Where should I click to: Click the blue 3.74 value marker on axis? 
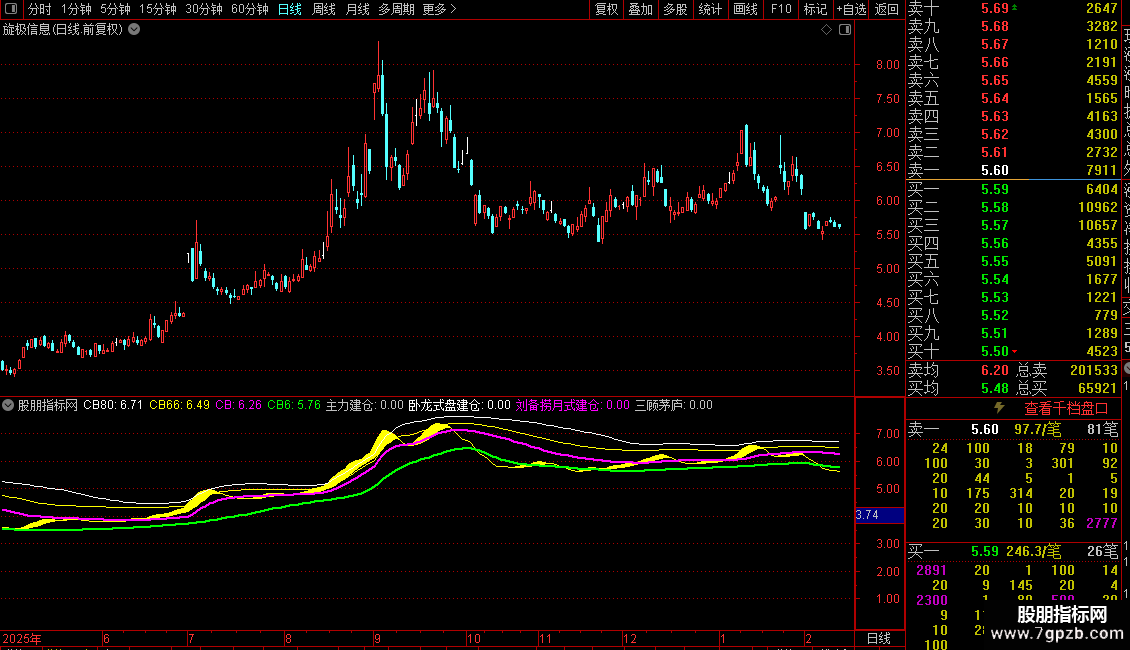(868, 515)
